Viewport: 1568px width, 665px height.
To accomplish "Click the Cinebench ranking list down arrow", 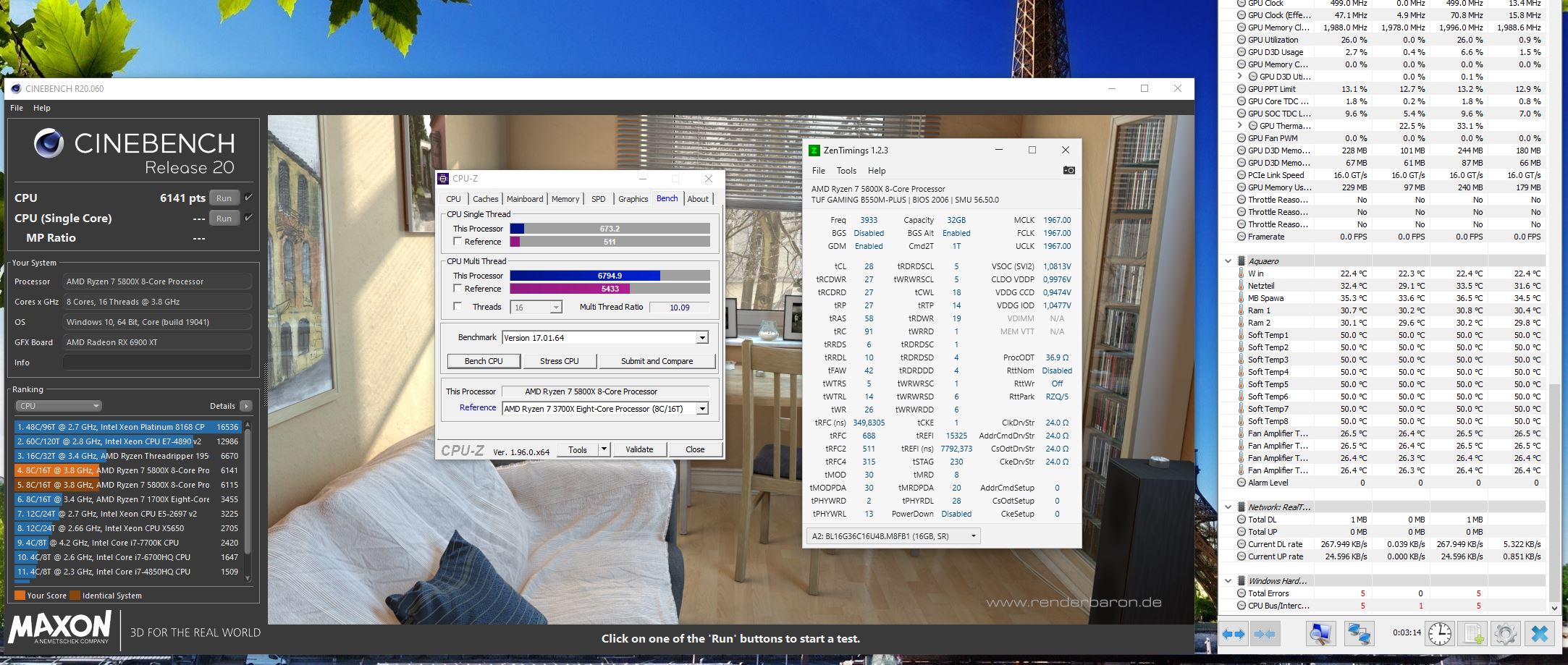I will [248, 577].
